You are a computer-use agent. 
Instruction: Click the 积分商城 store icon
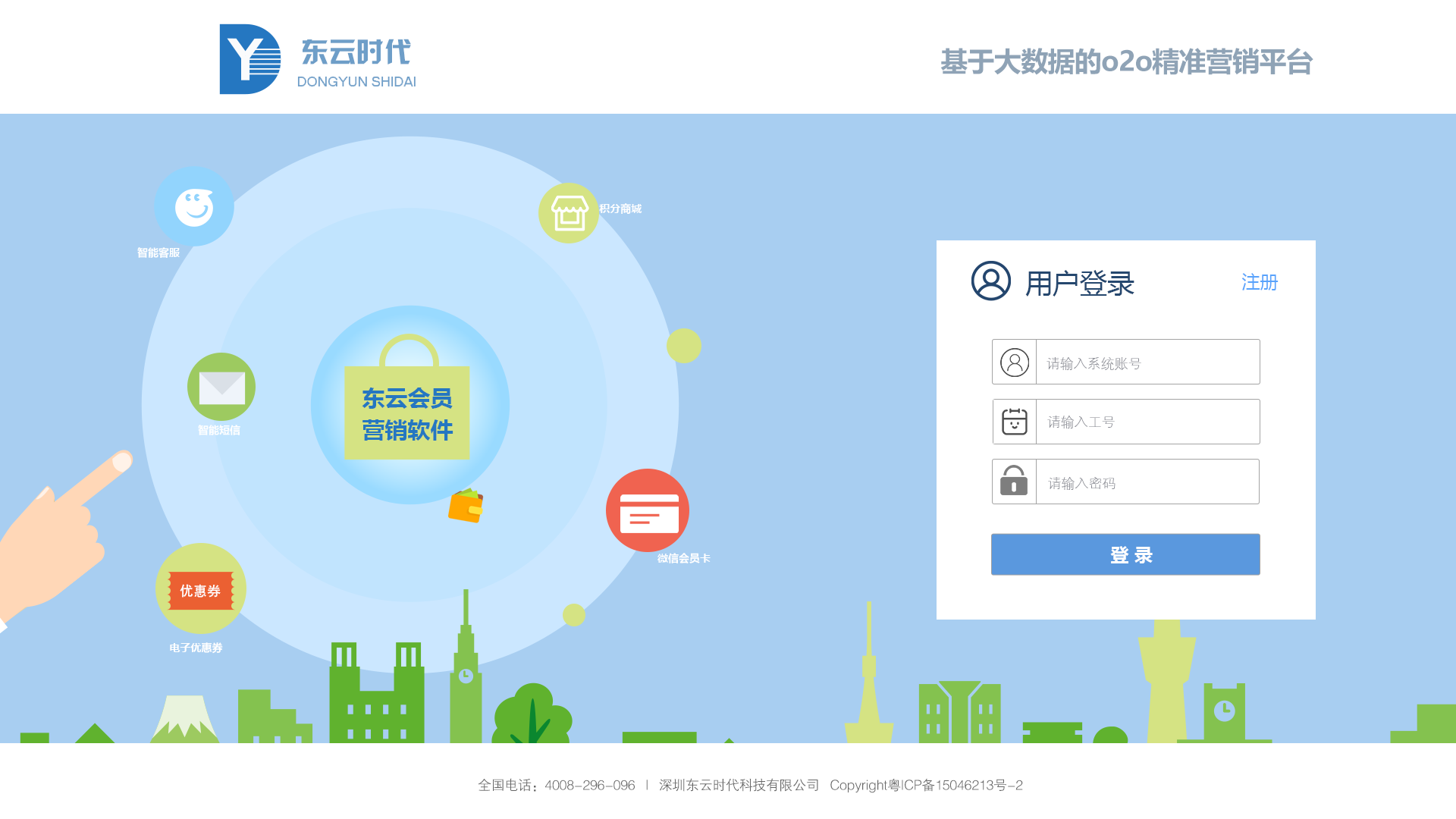click(x=569, y=213)
